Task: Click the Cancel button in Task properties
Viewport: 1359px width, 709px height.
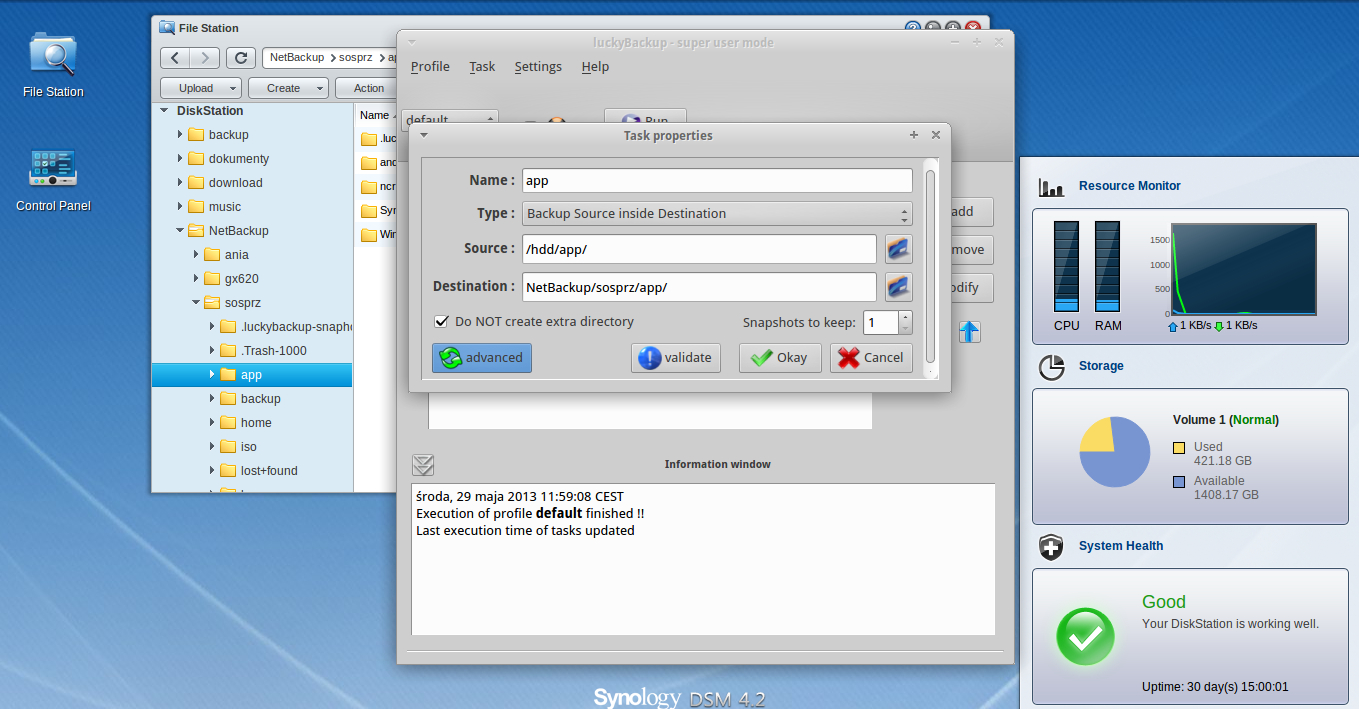Action: click(x=871, y=358)
